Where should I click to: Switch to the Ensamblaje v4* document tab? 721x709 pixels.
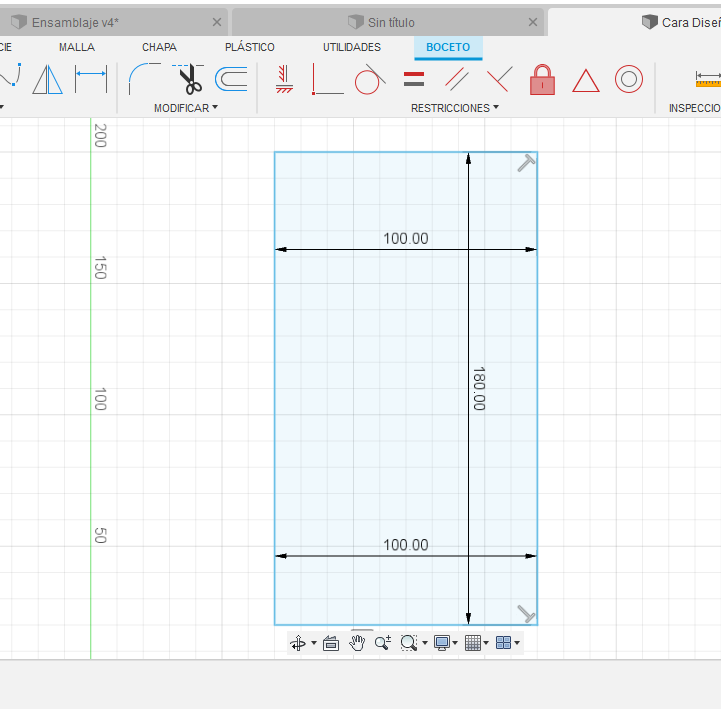pyautogui.click(x=75, y=22)
